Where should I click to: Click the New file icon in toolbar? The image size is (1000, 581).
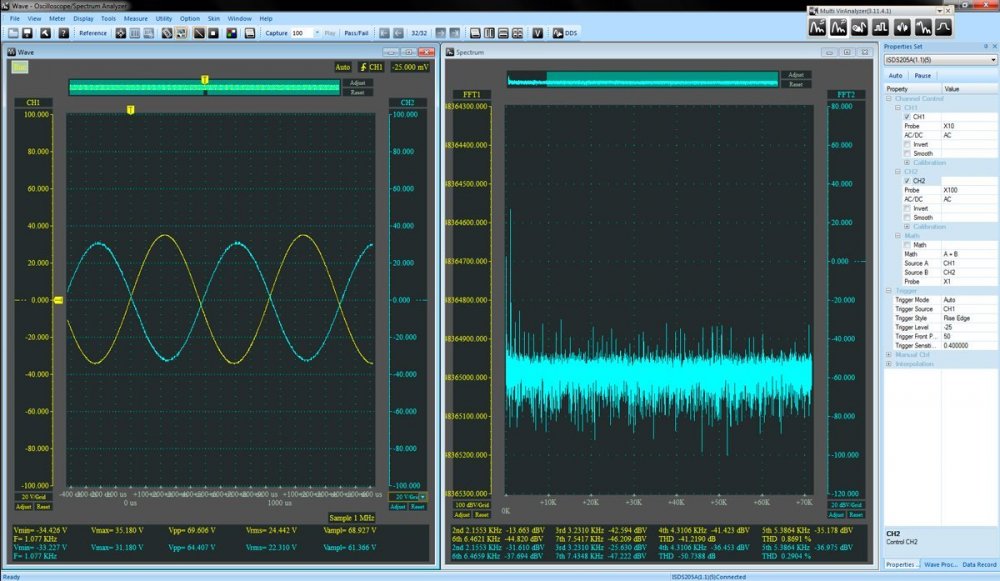pos(13,33)
